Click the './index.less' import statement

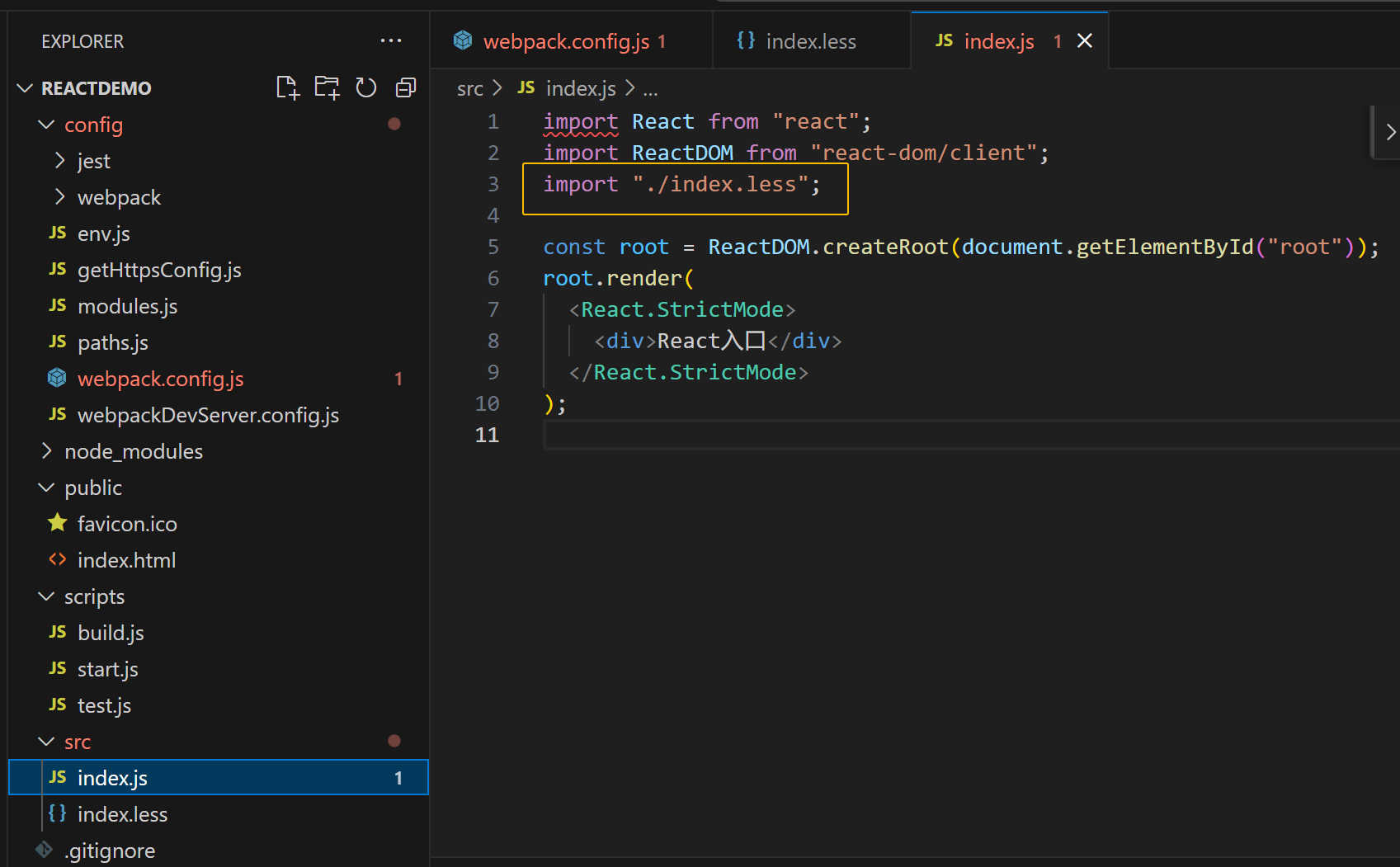681,184
